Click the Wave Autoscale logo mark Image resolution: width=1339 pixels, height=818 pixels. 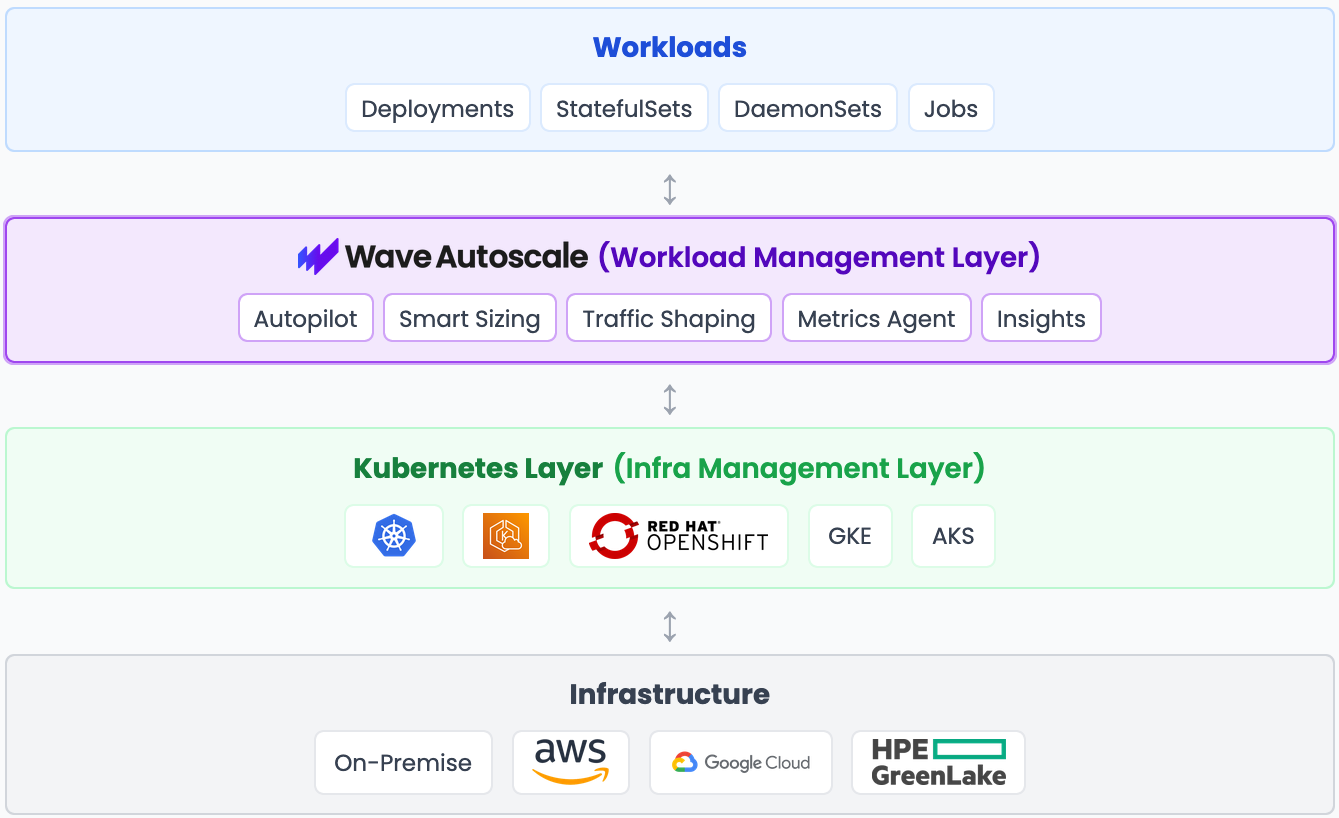coord(318,257)
